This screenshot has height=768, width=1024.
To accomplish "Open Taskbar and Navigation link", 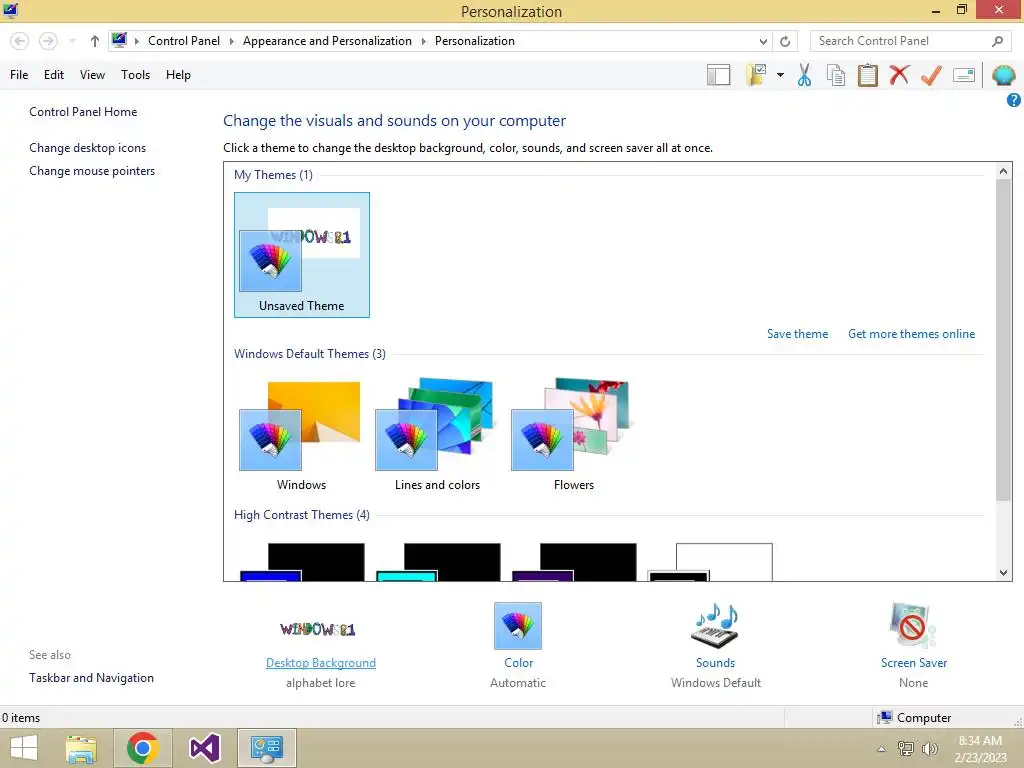I will pos(91,678).
